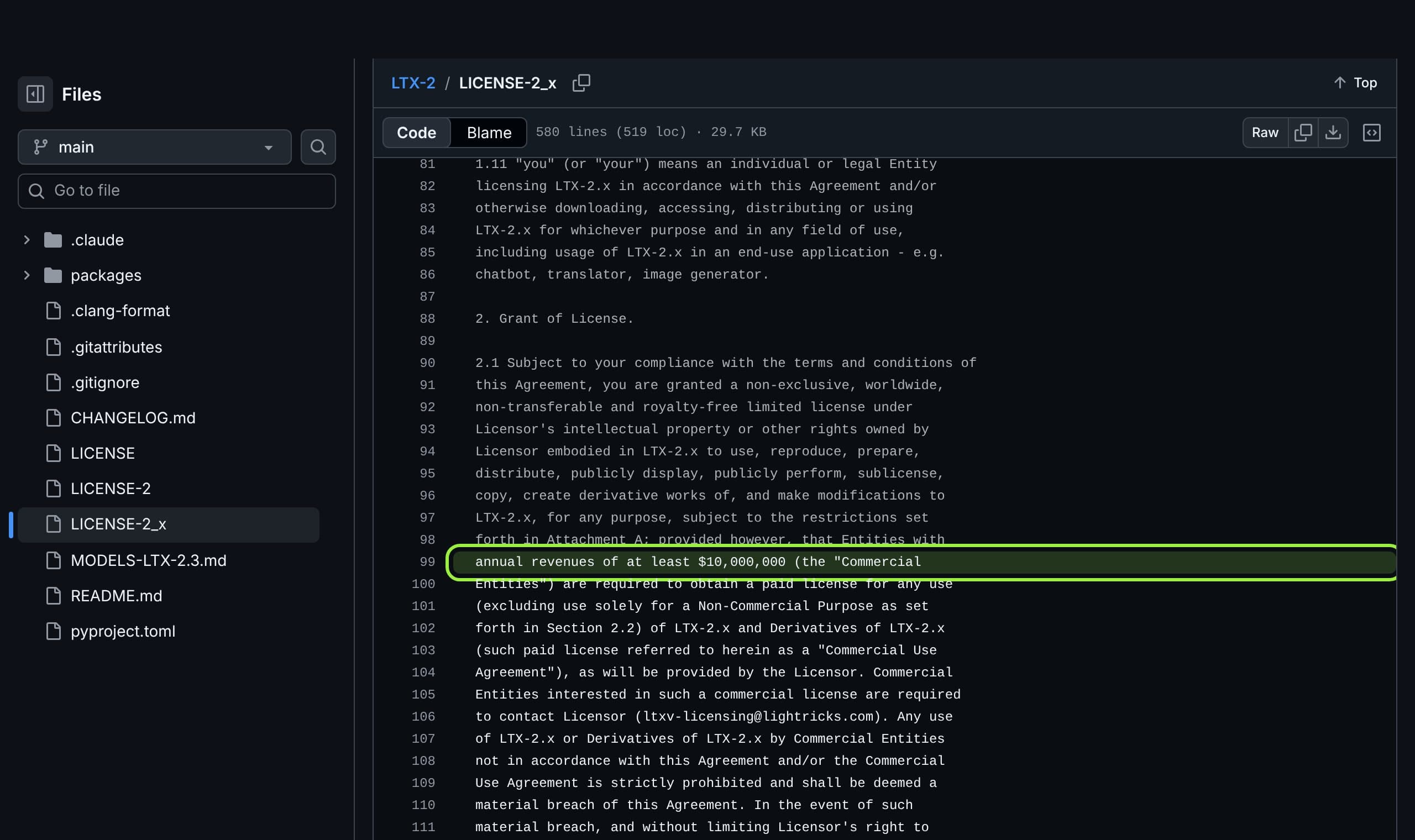Copy raw file contents icon

coord(1303,133)
